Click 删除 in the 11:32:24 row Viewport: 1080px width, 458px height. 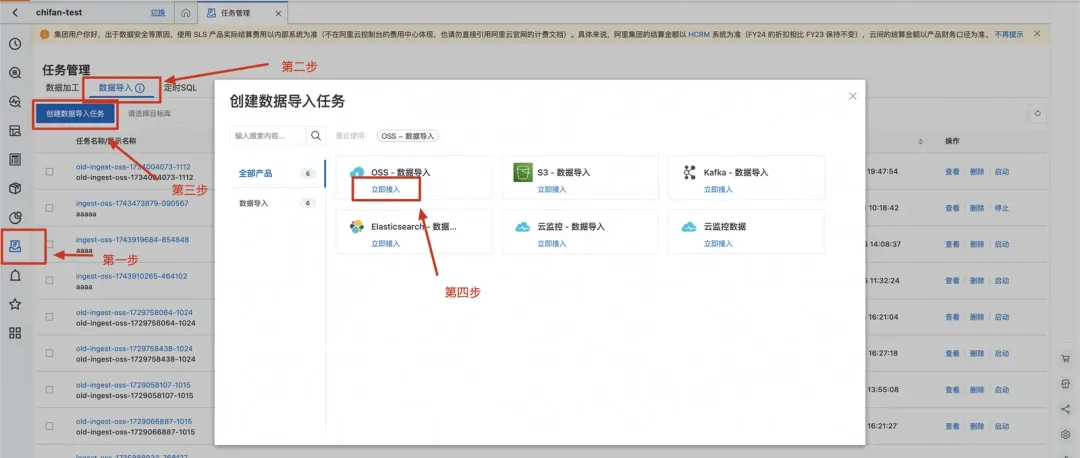(977, 280)
